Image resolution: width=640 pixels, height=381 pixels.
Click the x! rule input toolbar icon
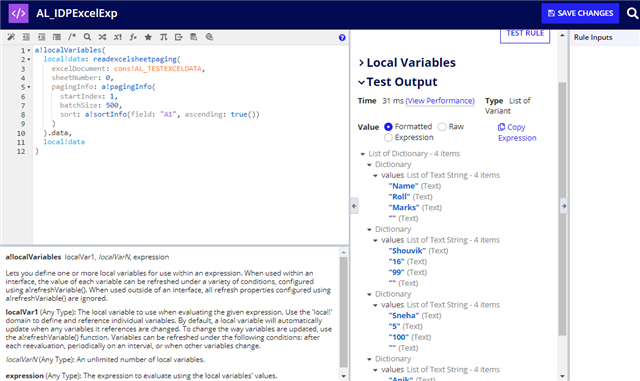[x=118, y=37]
